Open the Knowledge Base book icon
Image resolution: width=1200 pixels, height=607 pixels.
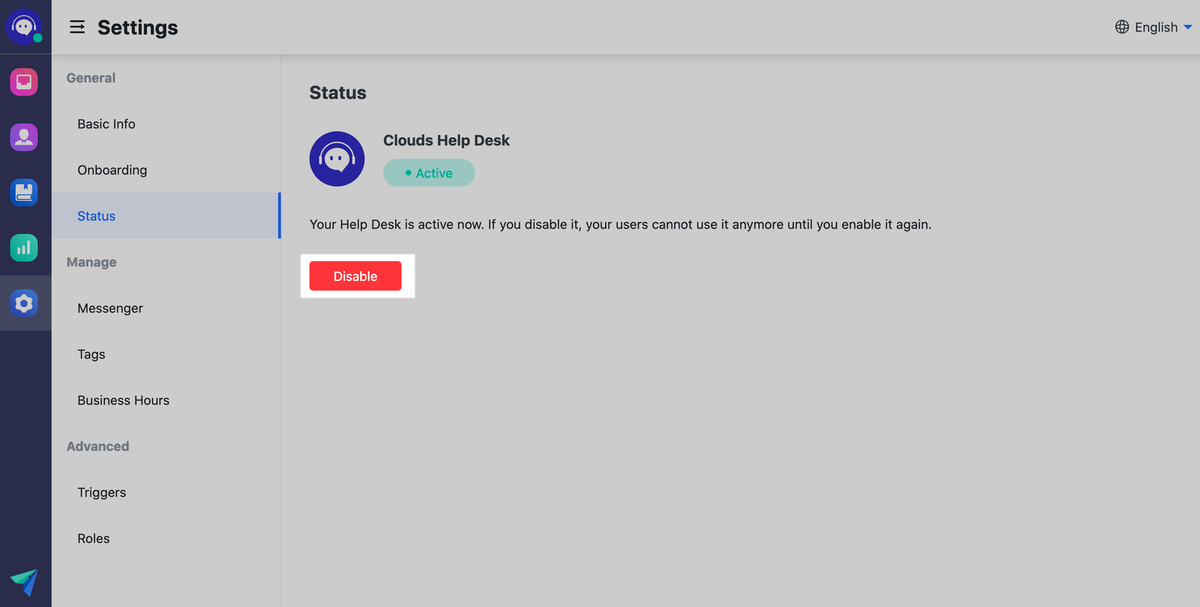[24, 192]
